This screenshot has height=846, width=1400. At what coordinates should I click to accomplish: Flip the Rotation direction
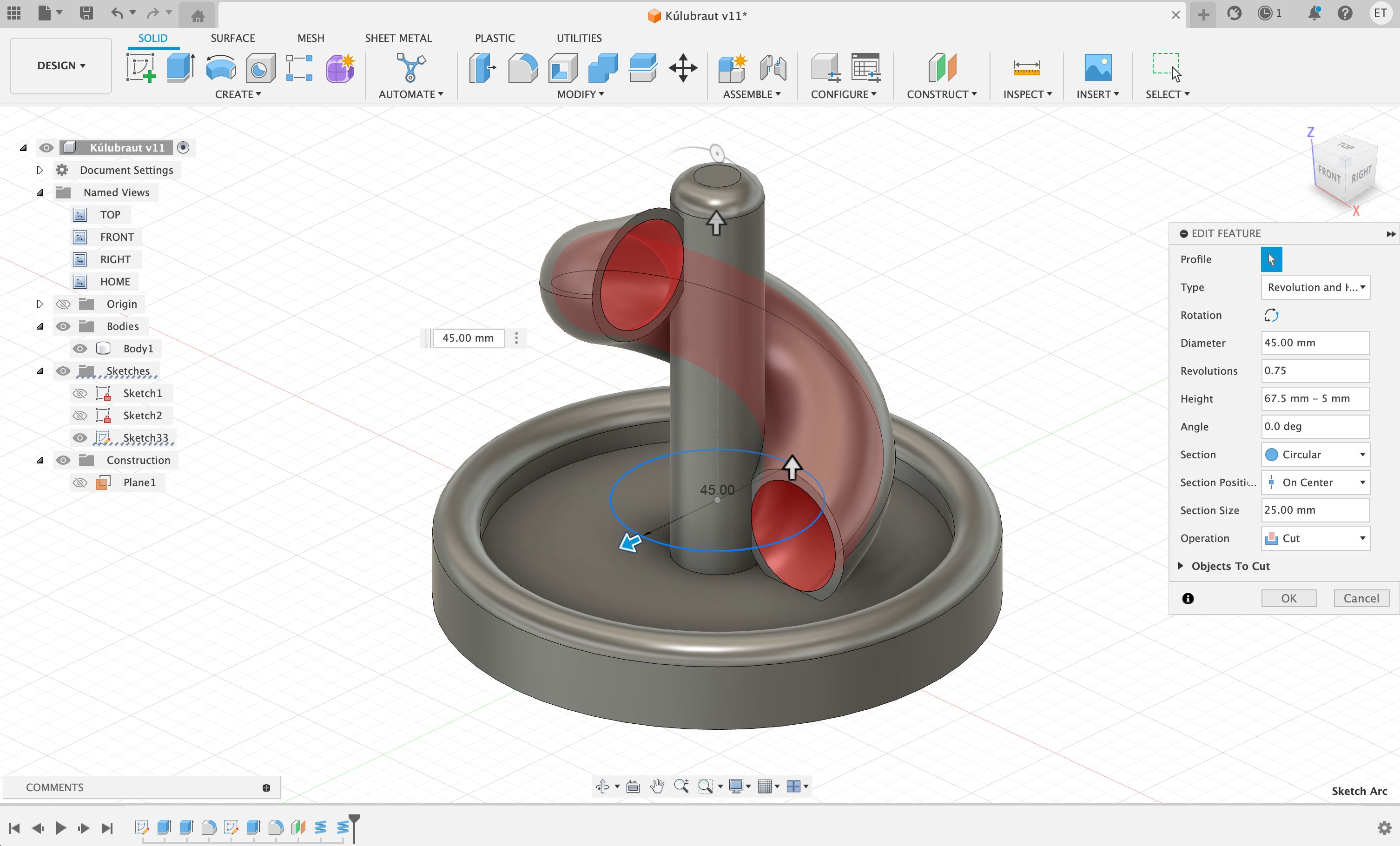tap(1272, 315)
